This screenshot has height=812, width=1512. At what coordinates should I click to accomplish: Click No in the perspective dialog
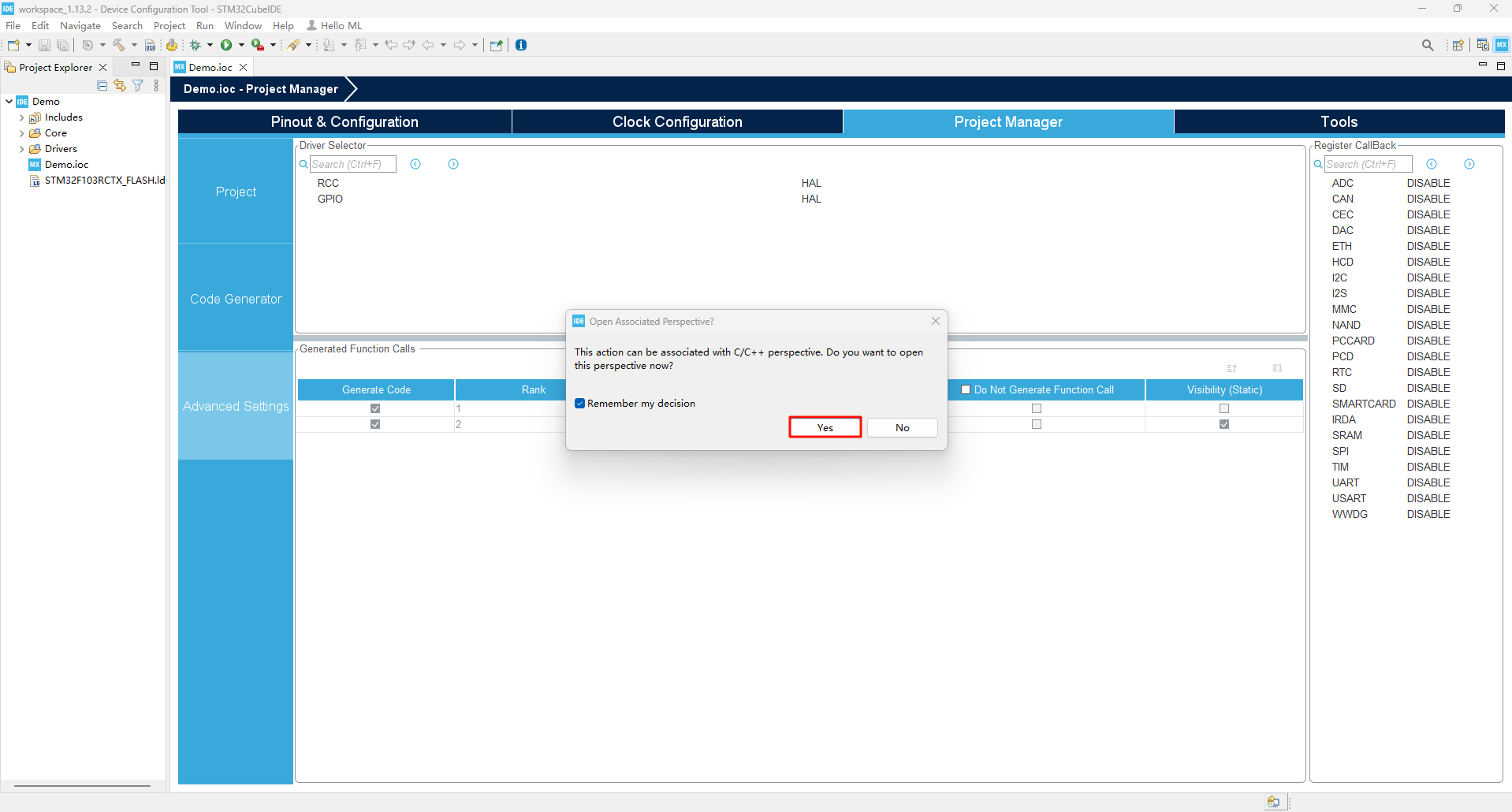903,427
